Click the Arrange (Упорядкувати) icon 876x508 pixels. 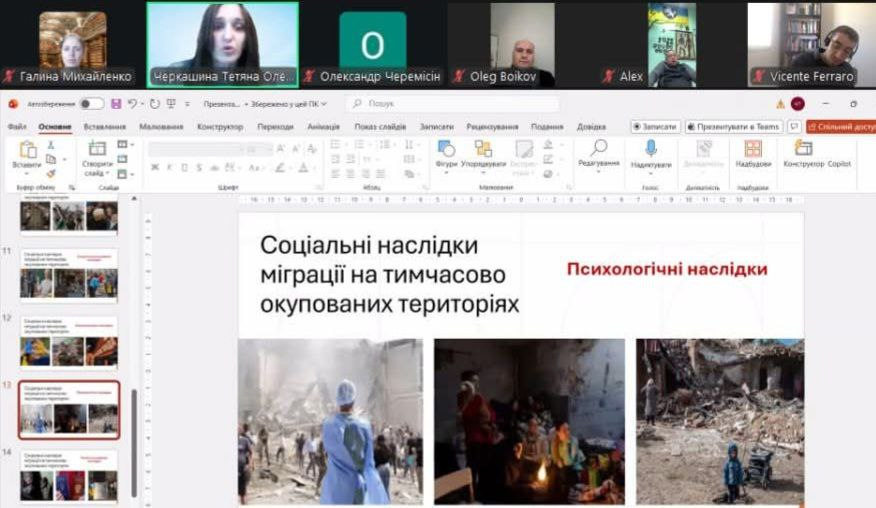click(483, 150)
